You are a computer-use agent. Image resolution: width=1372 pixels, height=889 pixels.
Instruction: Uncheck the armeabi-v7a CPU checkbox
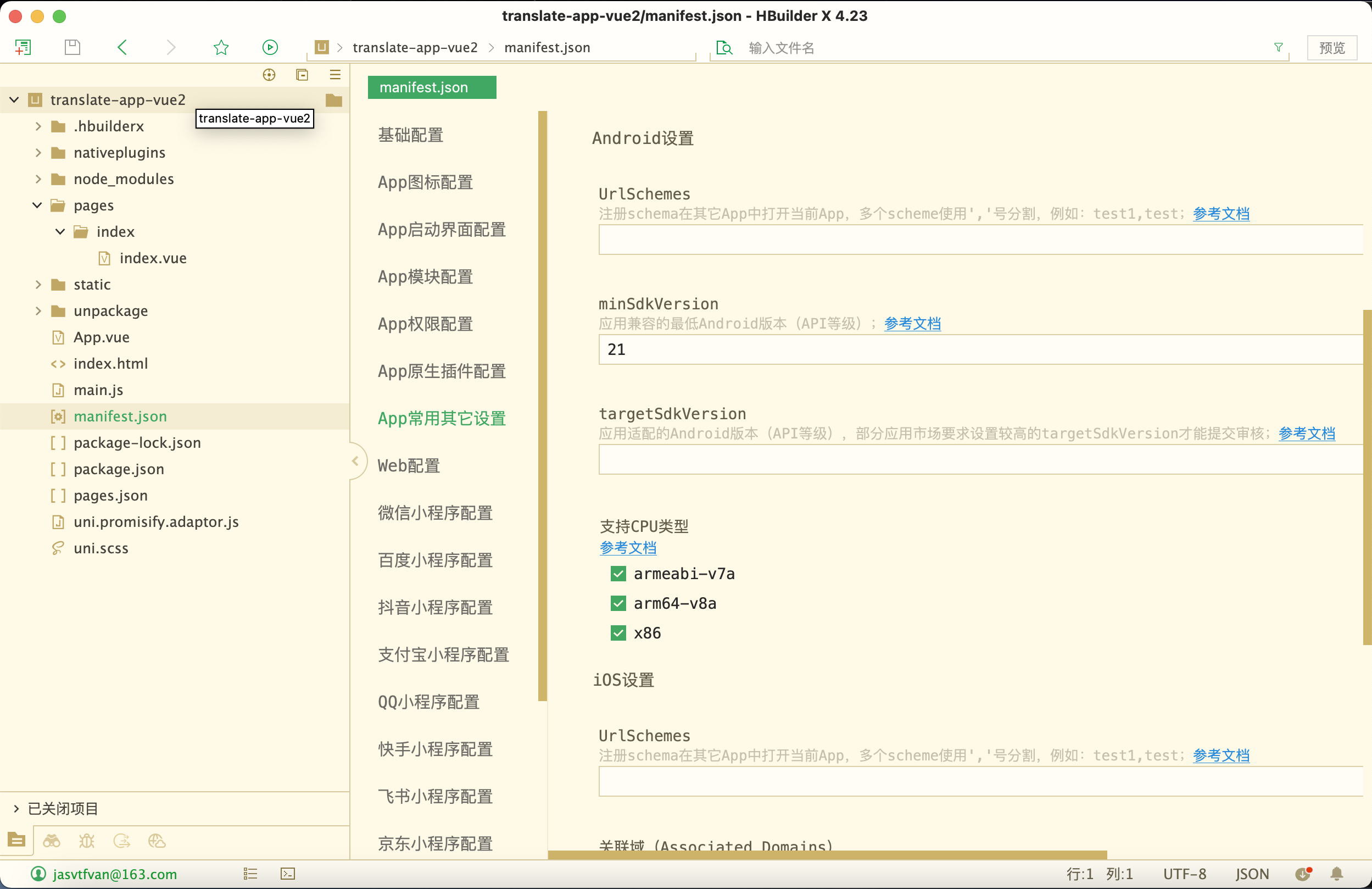tap(618, 574)
